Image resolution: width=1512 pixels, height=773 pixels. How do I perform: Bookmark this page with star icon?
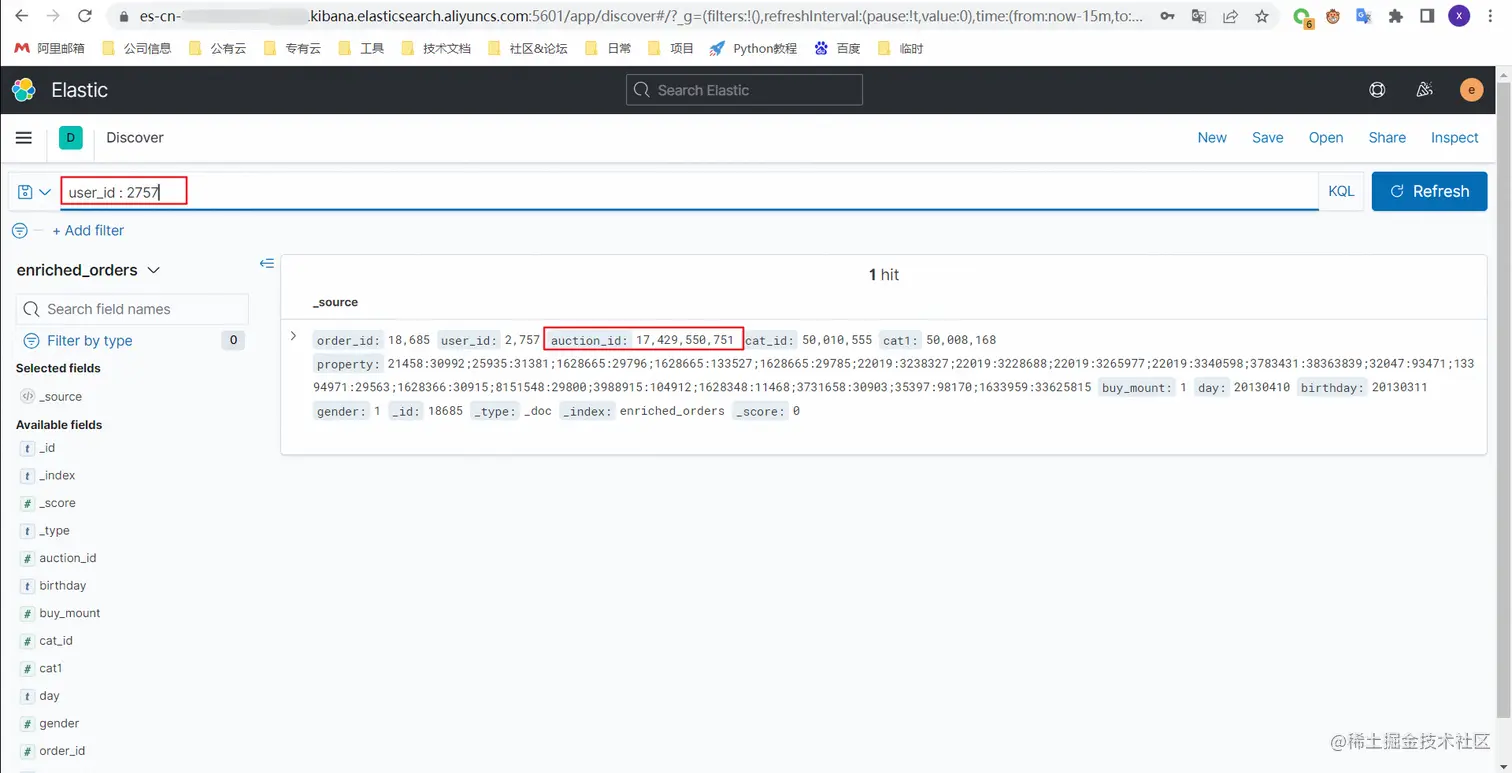pos(1262,16)
